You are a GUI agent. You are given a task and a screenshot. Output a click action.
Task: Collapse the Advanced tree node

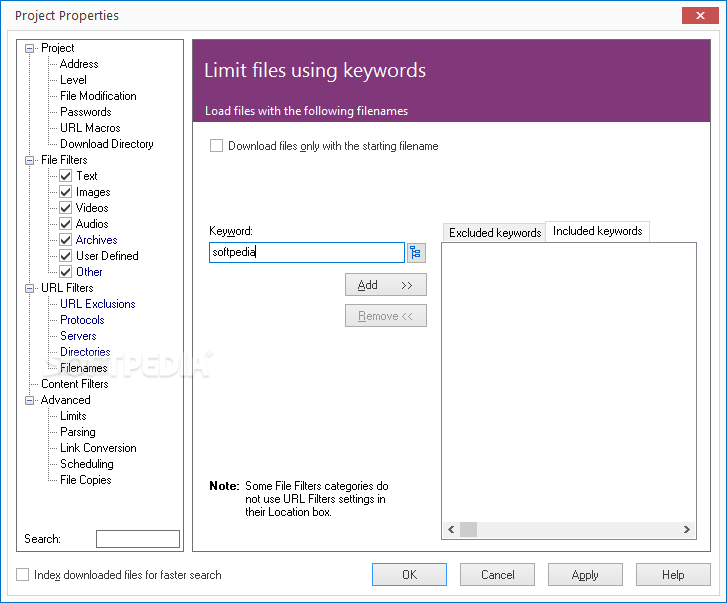(x=30, y=400)
